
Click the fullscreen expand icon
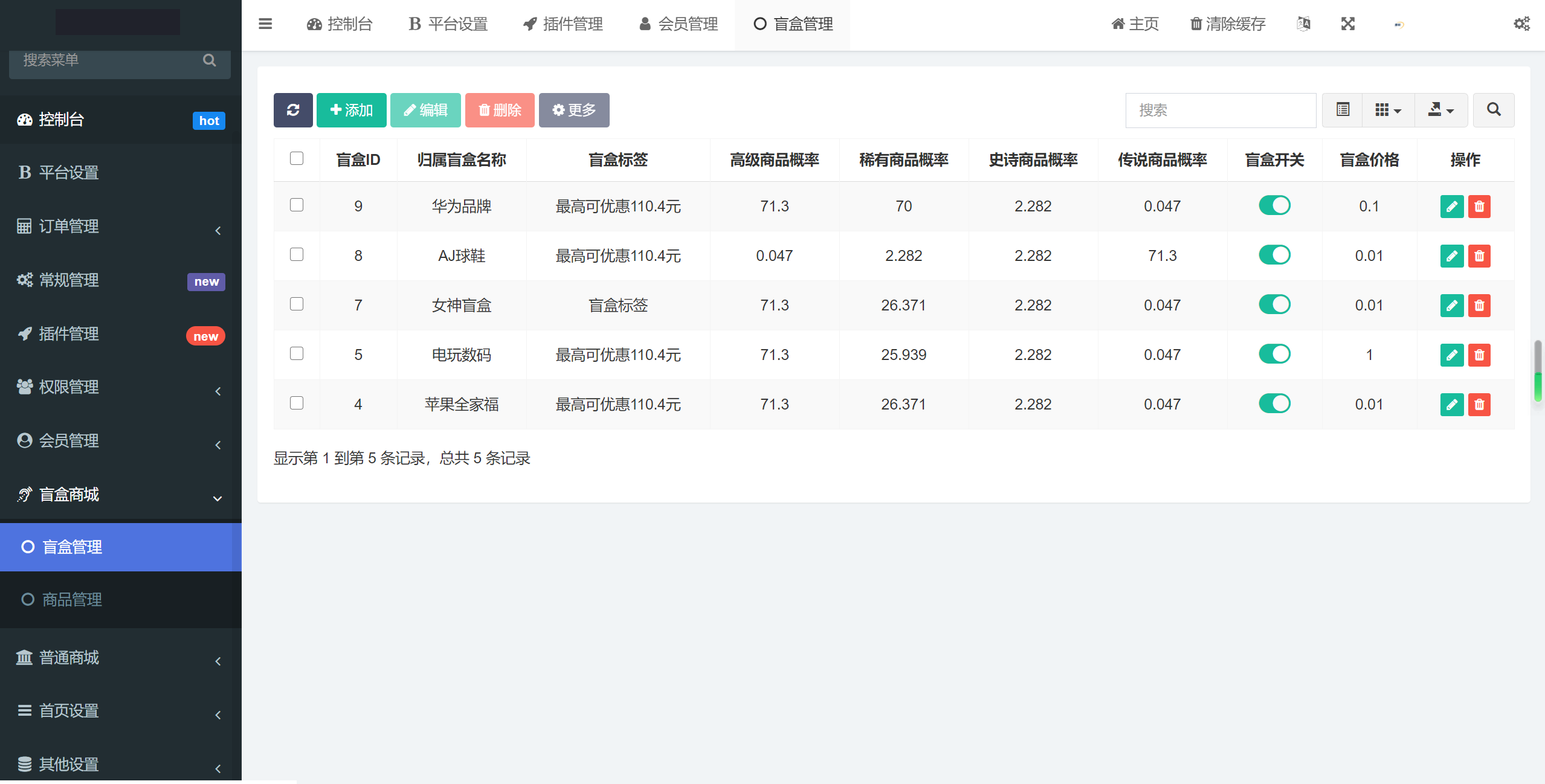pos(1348,24)
